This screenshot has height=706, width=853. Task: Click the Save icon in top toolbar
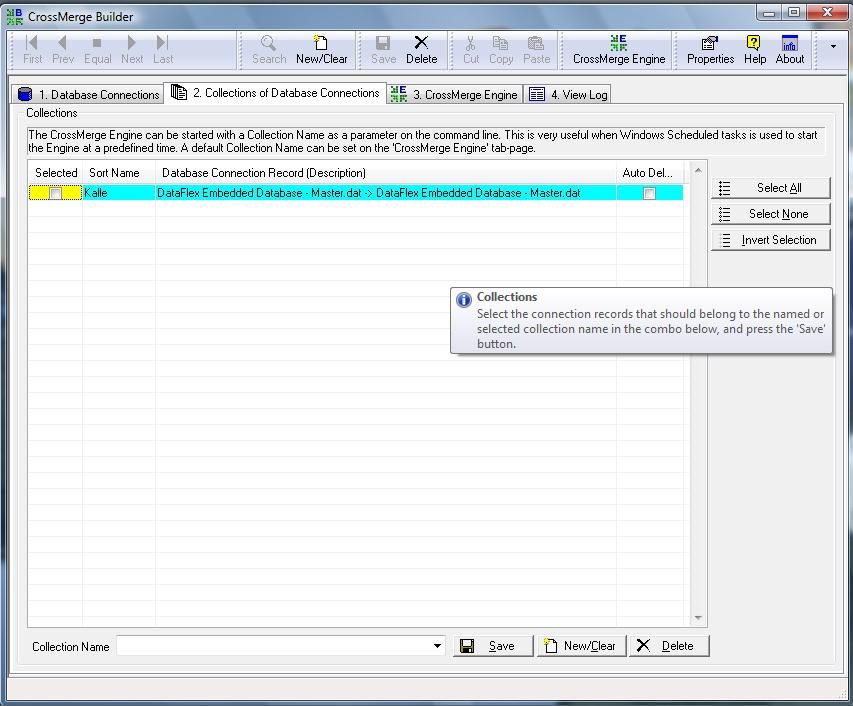point(383,49)
